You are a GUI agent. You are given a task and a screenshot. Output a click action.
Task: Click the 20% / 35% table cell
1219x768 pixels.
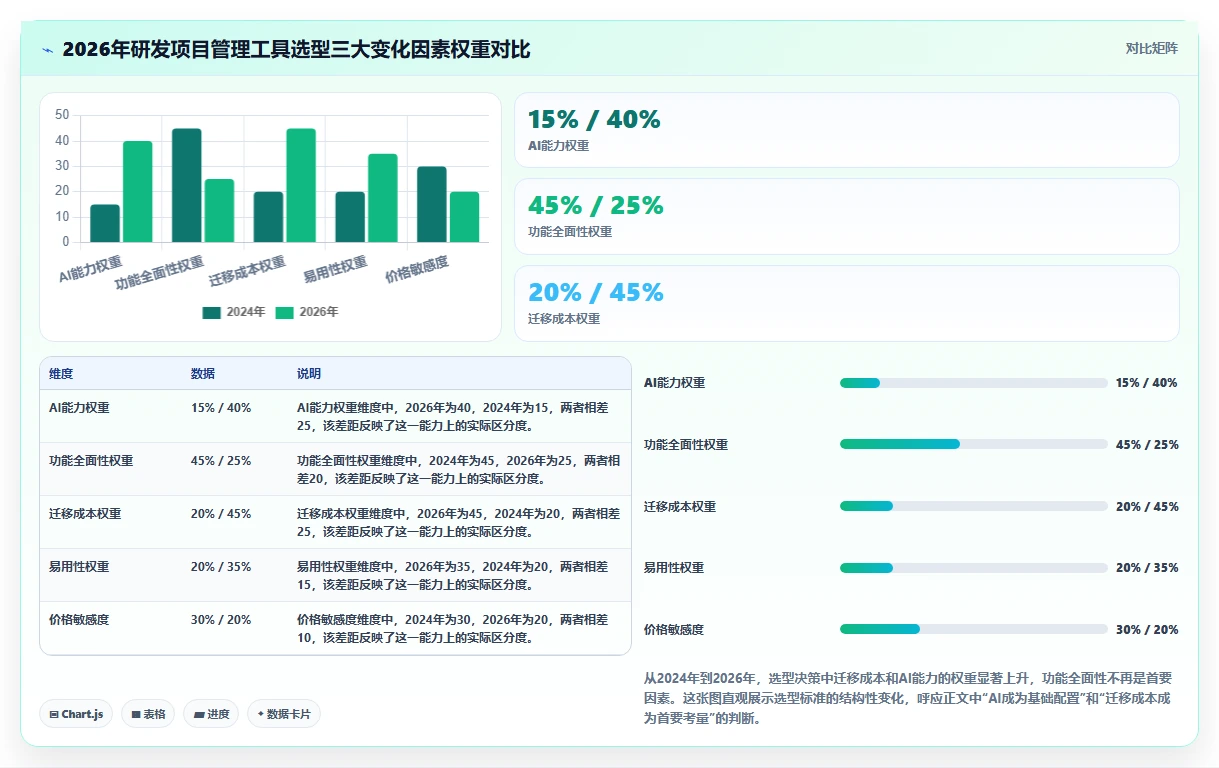point(221,567)
